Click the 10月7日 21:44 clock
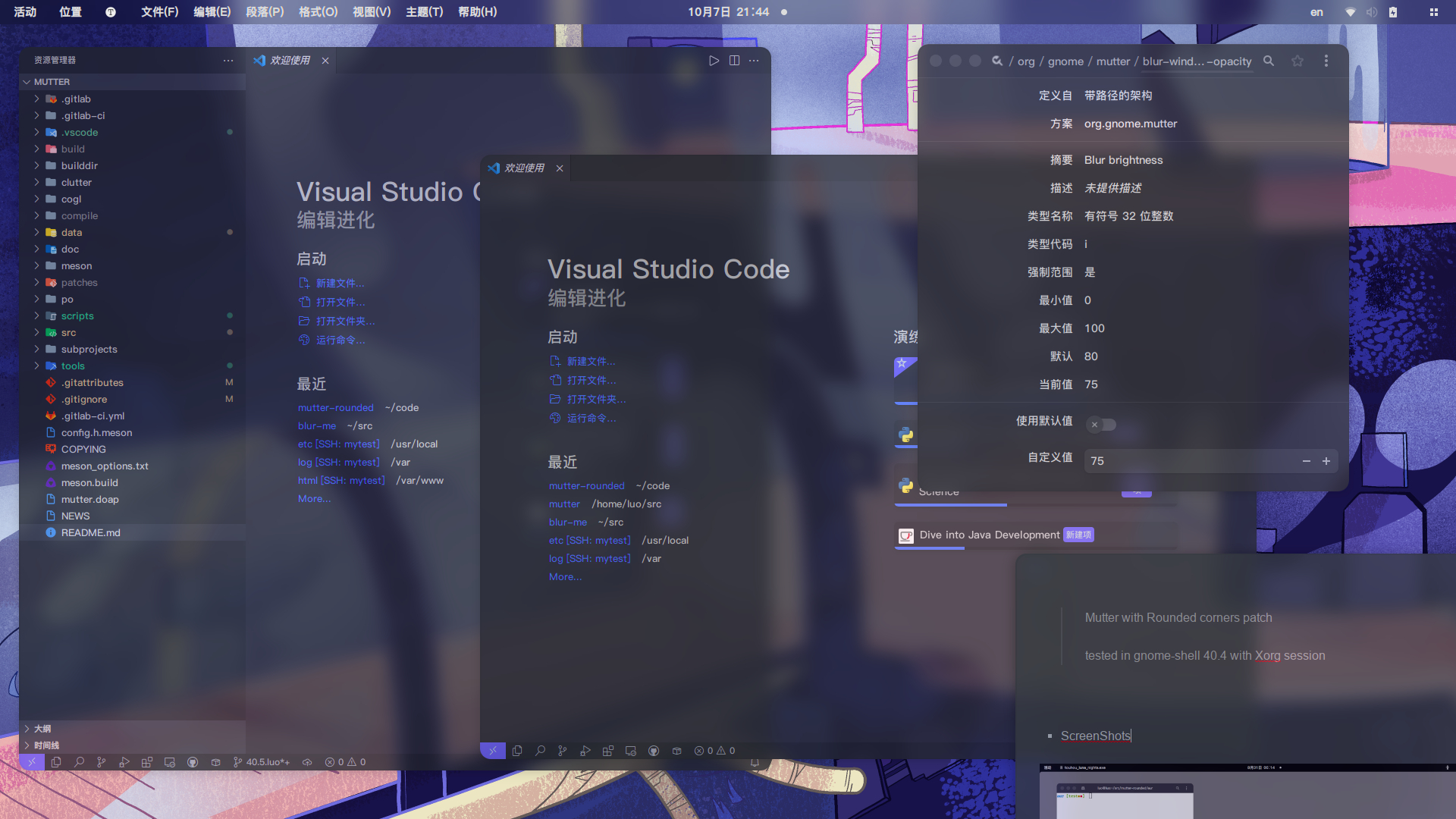The width and height of the screenshot is (1456, 819). tap(728, 12)
